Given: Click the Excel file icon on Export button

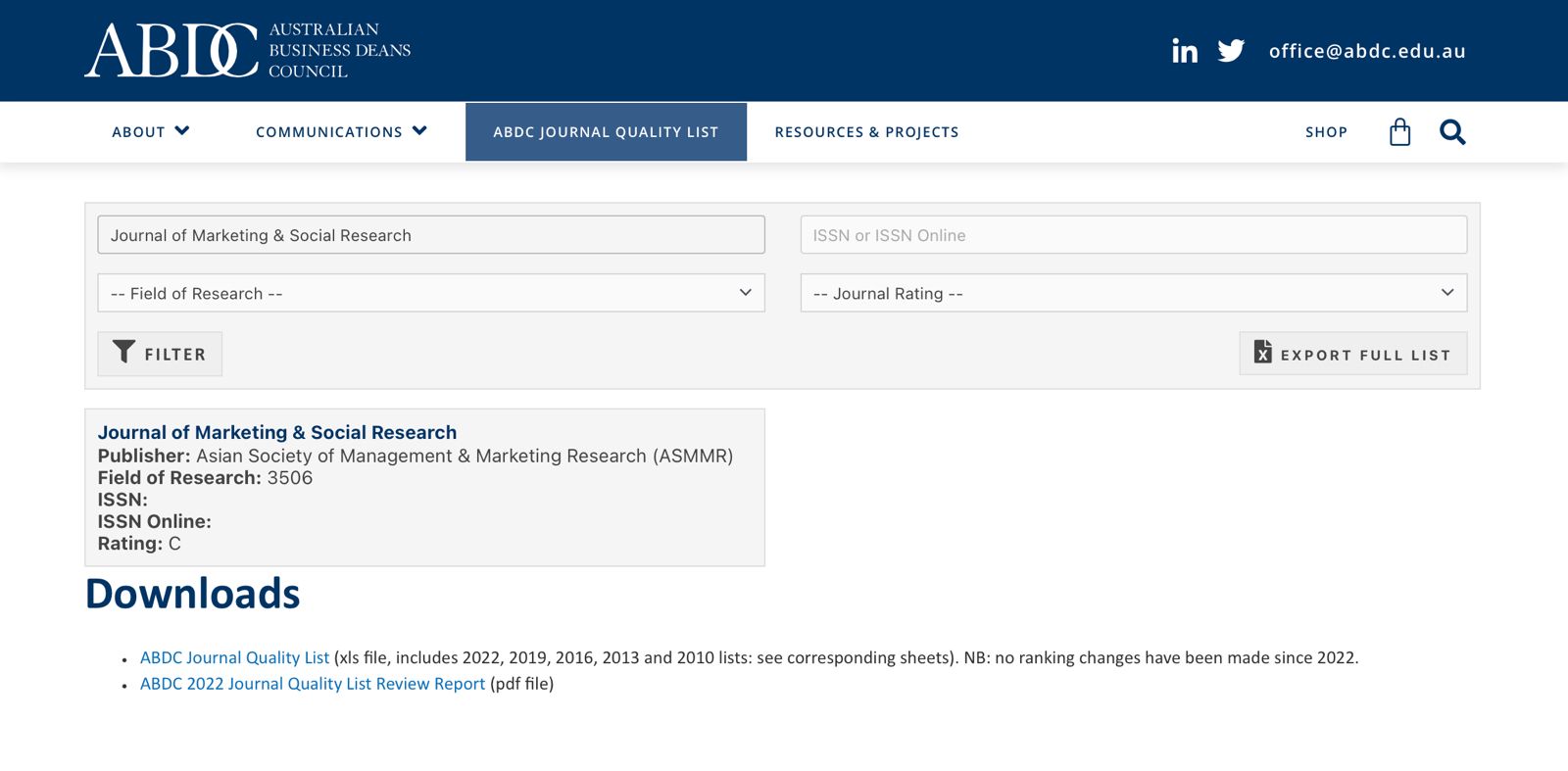Looking at the screenshot, I should coord(1263,352).
